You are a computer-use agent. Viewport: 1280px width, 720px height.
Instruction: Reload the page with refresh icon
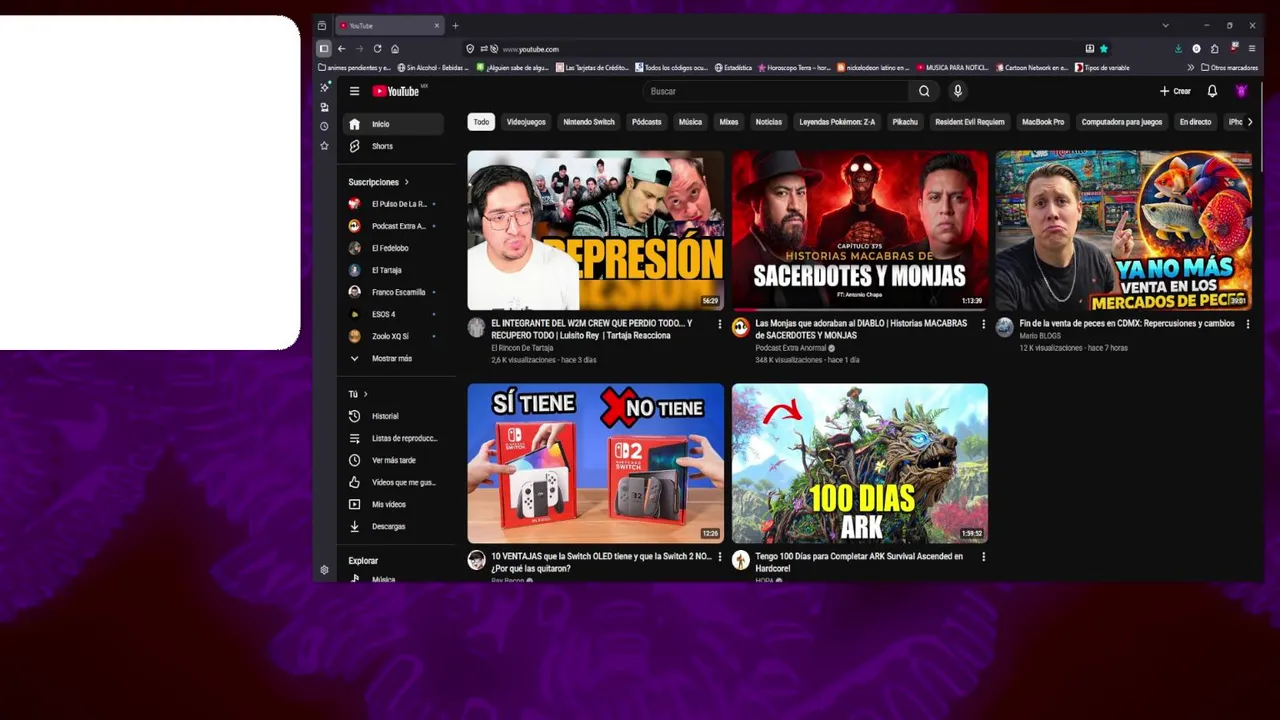377,48
